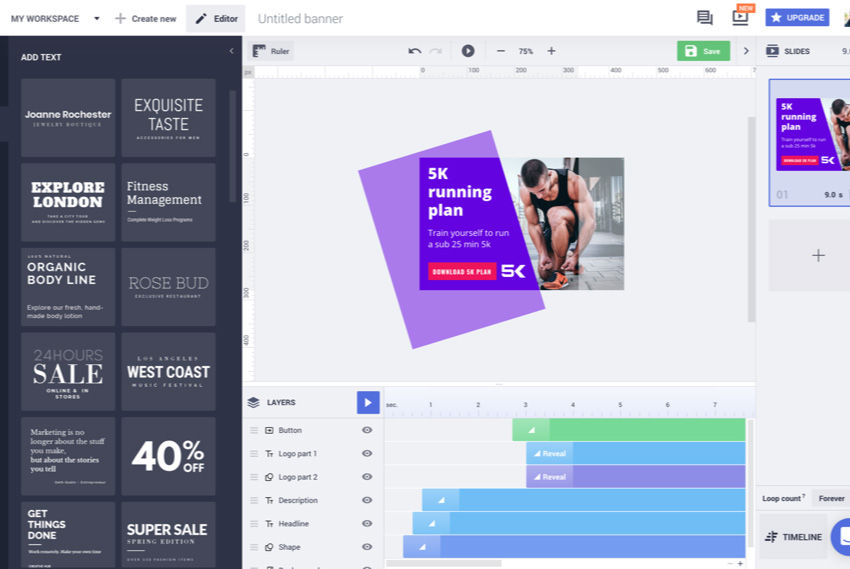
Task: Click the undo arrow icon
Action: pyautogui.click(x=414, y=51)
